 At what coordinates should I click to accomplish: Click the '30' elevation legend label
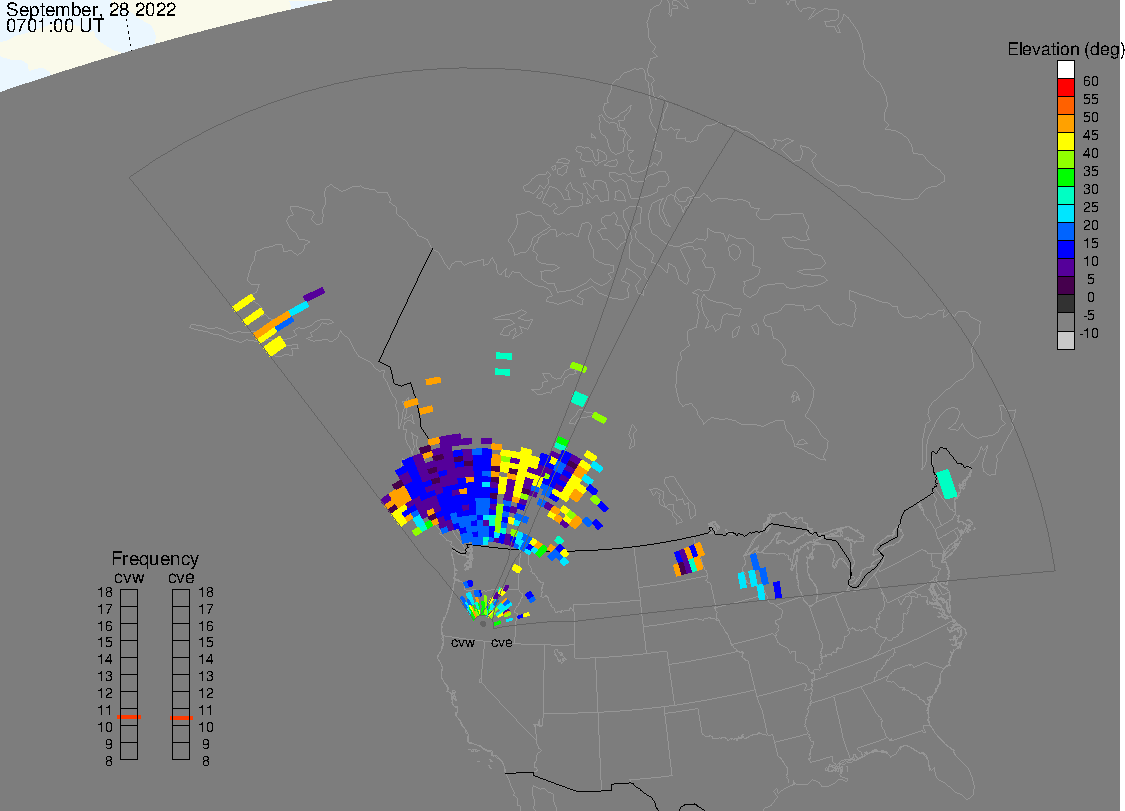click(x=1091, y=189)
